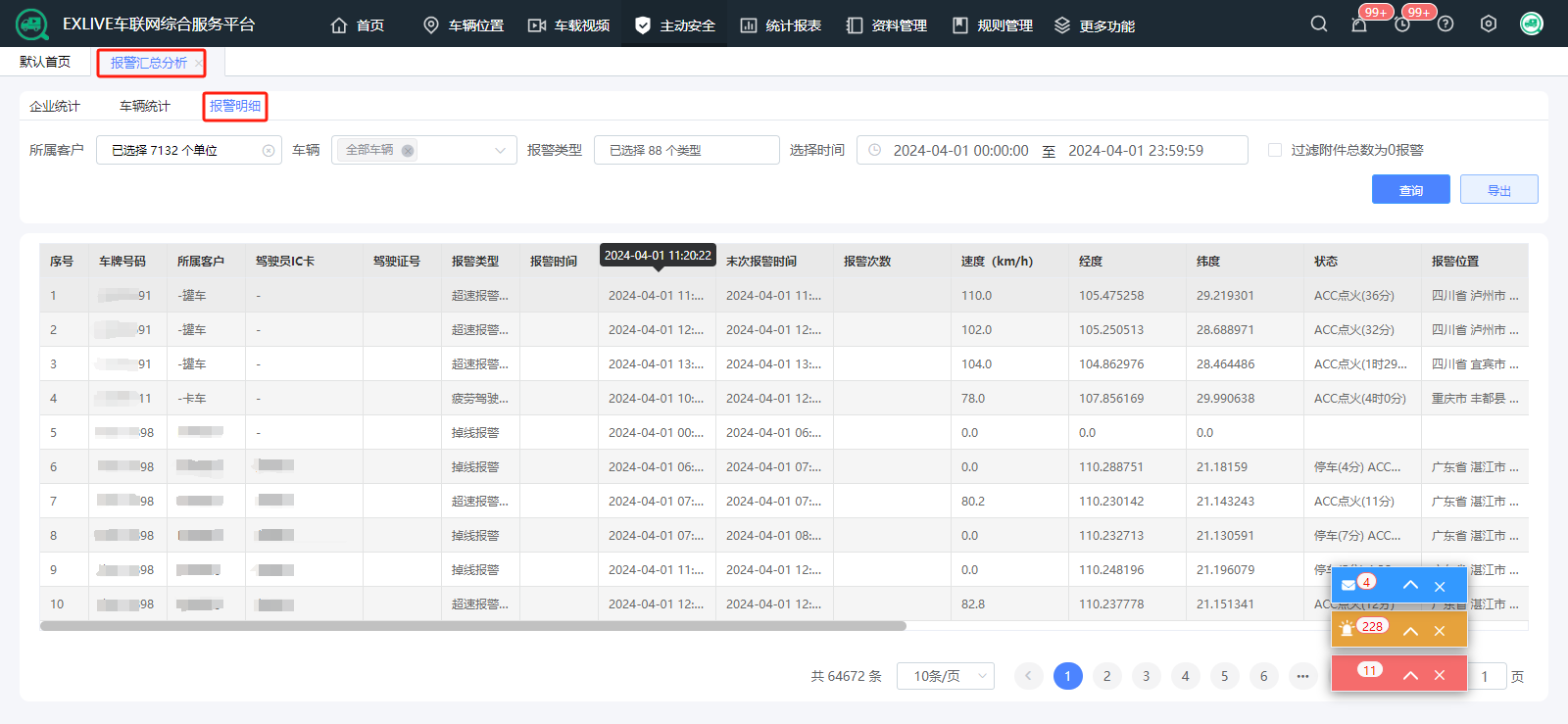Remove the 全部车辆 tag from vehicle filter

(408, 150)
